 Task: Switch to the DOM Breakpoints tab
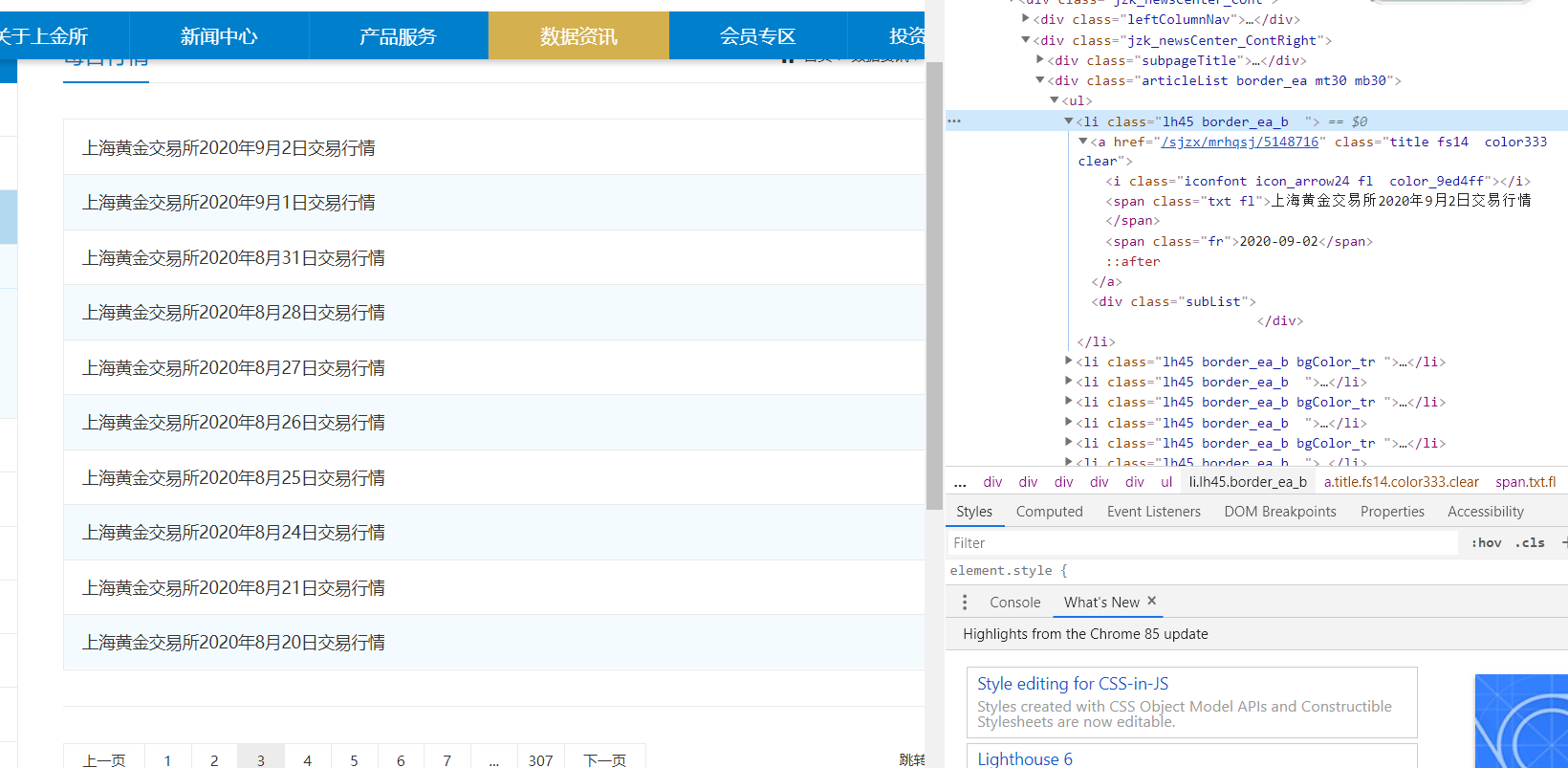(x=1280, y=512)
